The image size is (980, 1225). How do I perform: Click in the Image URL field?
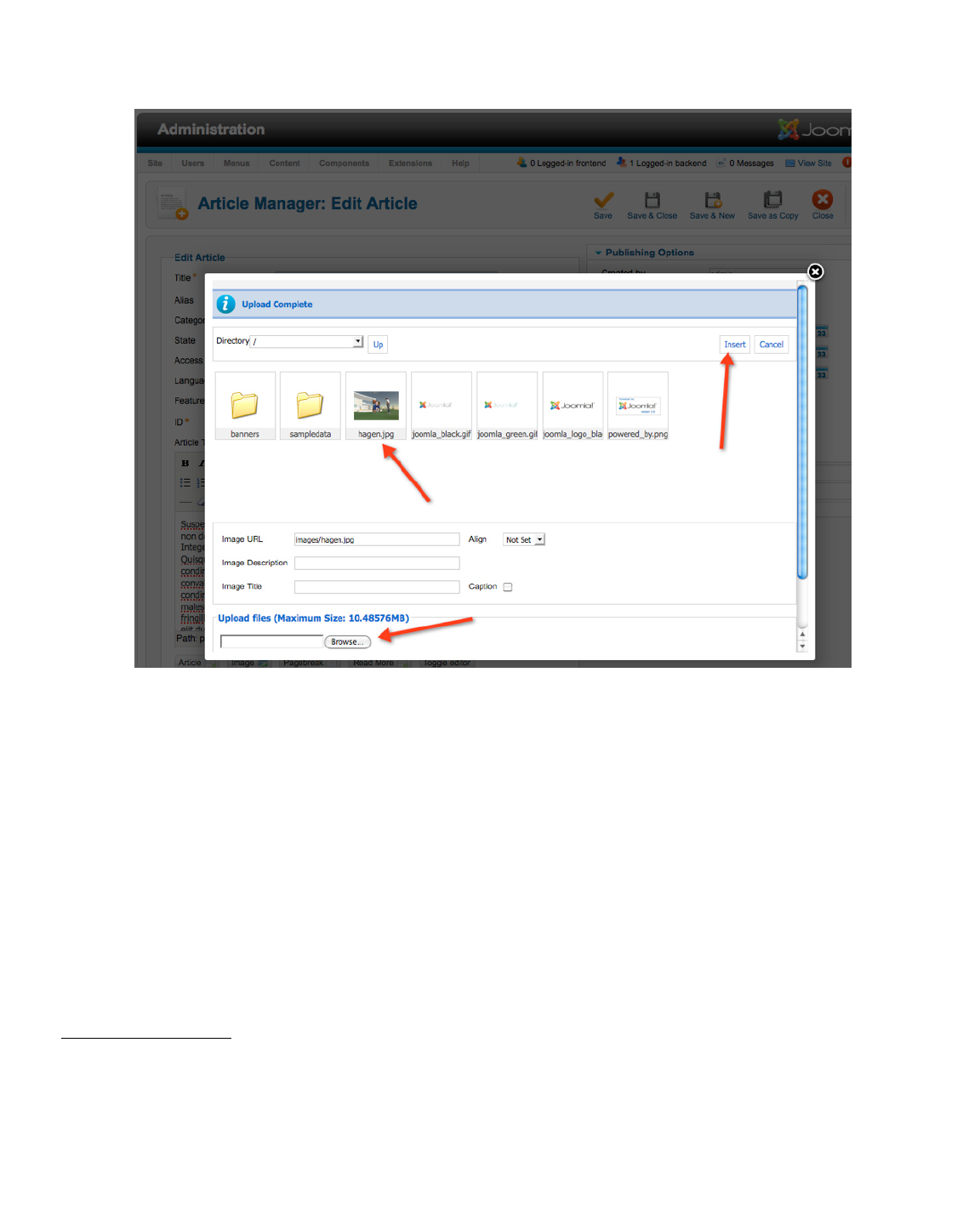click(x=377, y=539)
